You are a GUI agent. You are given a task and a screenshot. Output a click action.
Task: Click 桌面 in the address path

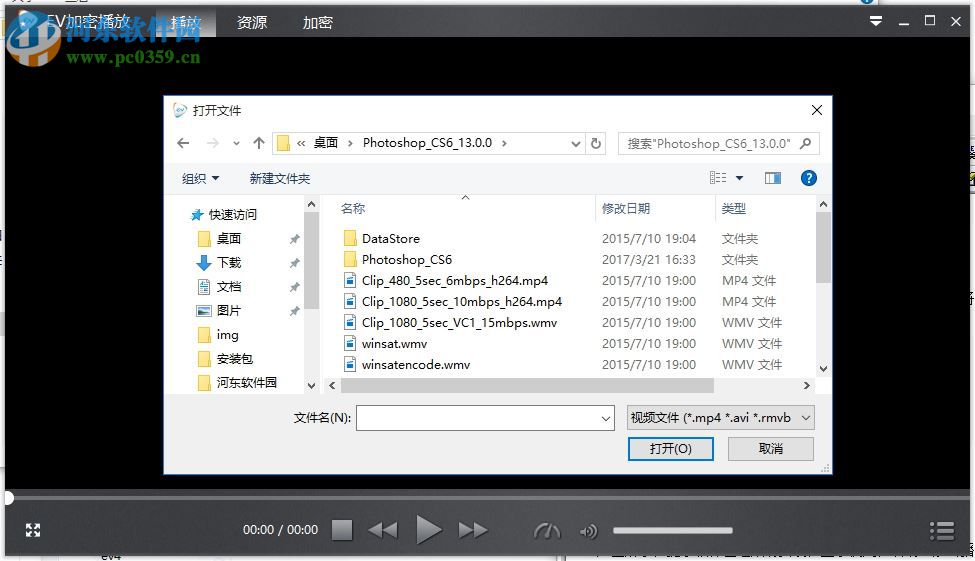pyautogui.click(x=326, y=143)
